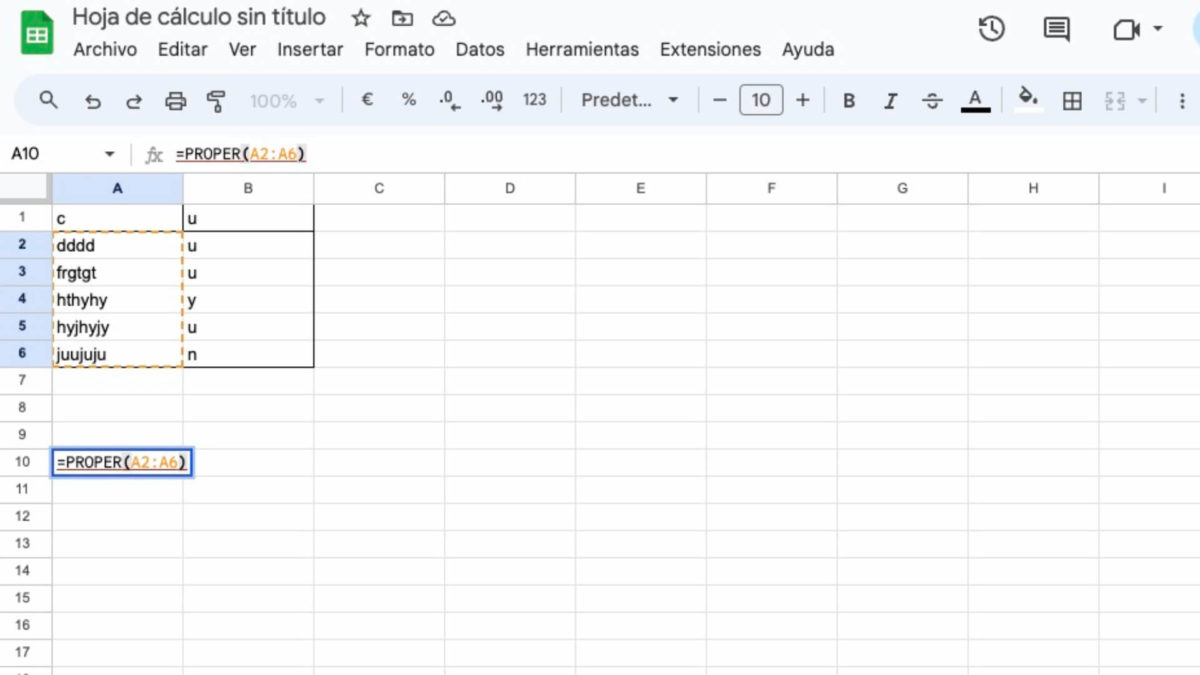The image size is (1200, 675).
Task: Select cell containing 'dddd'
Action: pyautogui.click(x=117, y=245)
